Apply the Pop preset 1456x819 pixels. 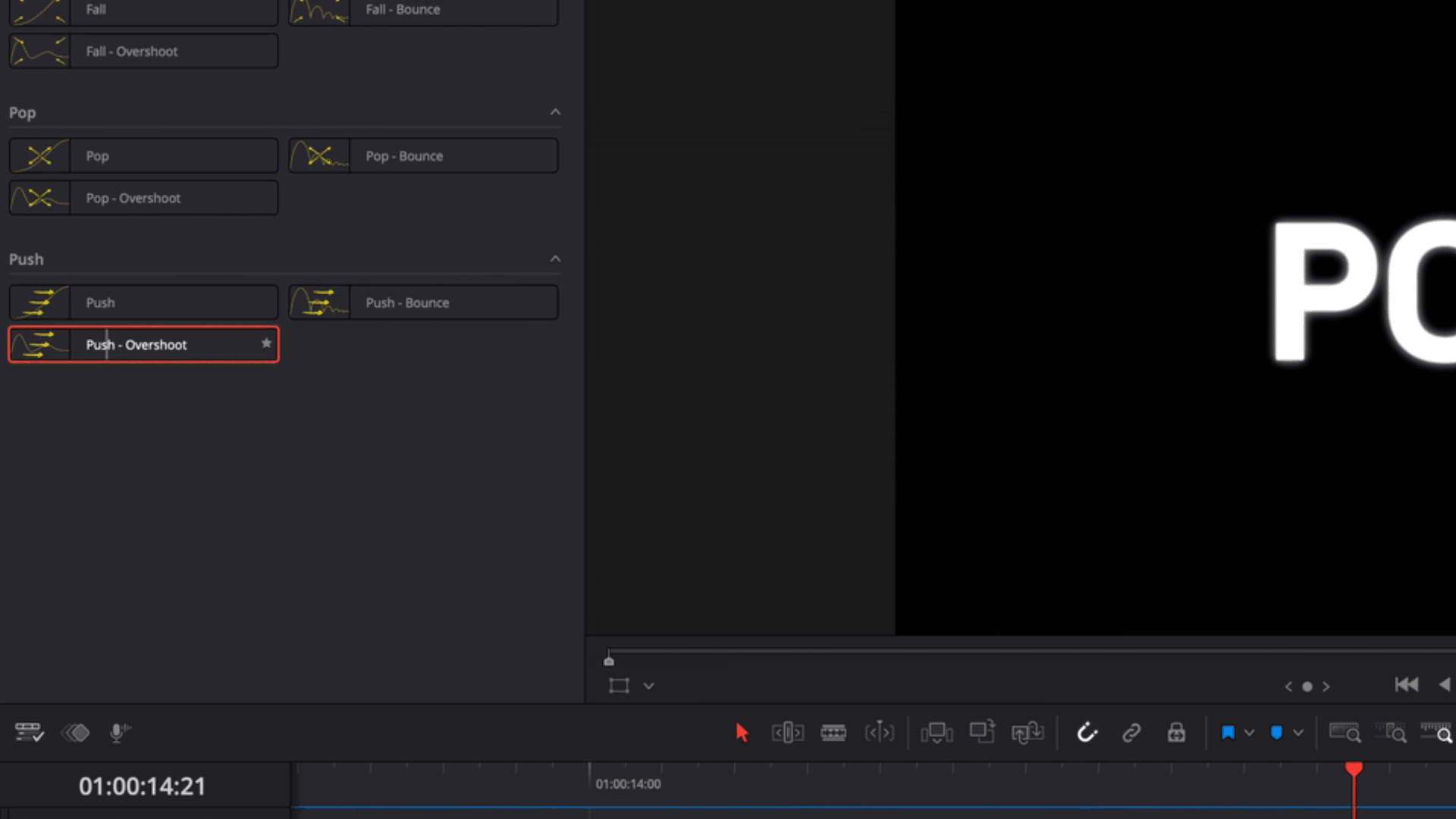pos(143,155)
